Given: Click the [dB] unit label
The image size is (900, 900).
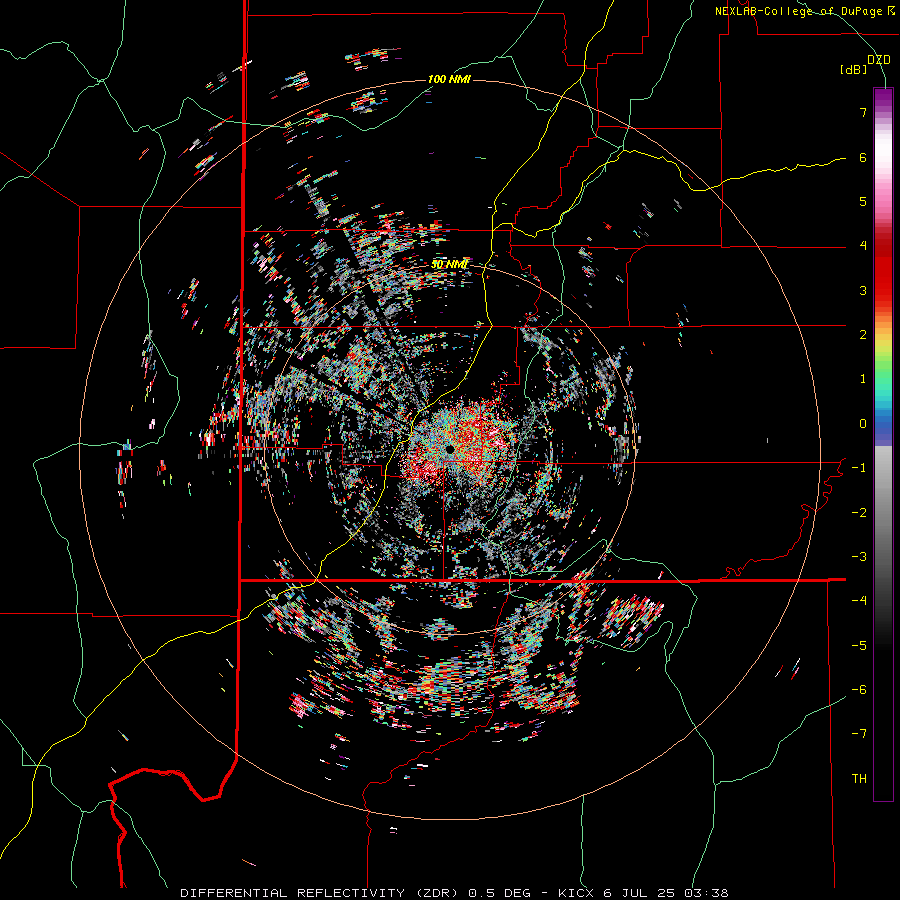Looking at the screenshot, I should (854, 69).
